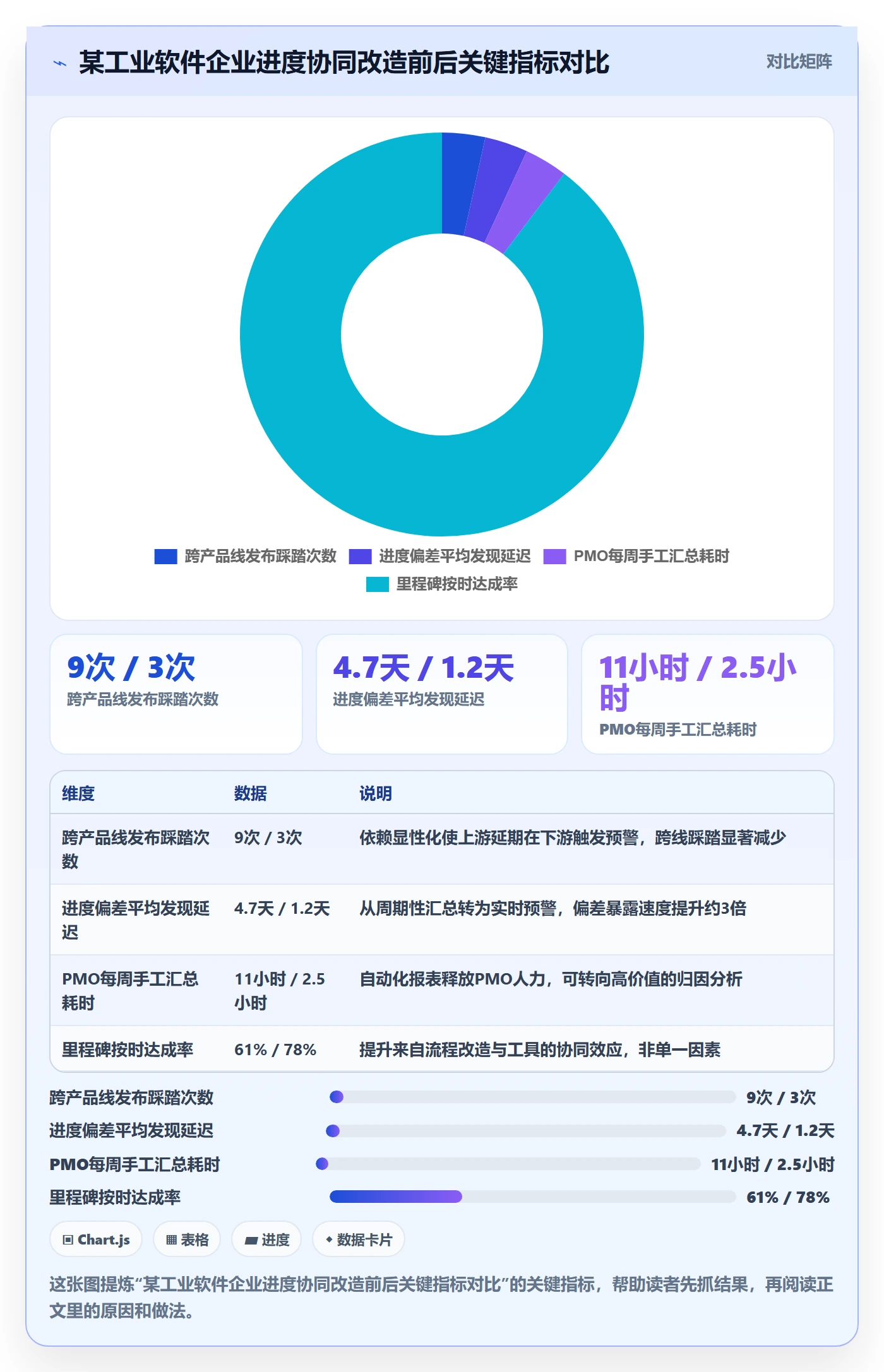This screenshot has height=1372, width=884.
Task: Select the 11小时 / 2.5小时 data card
Action: click(x=708, y=694)
